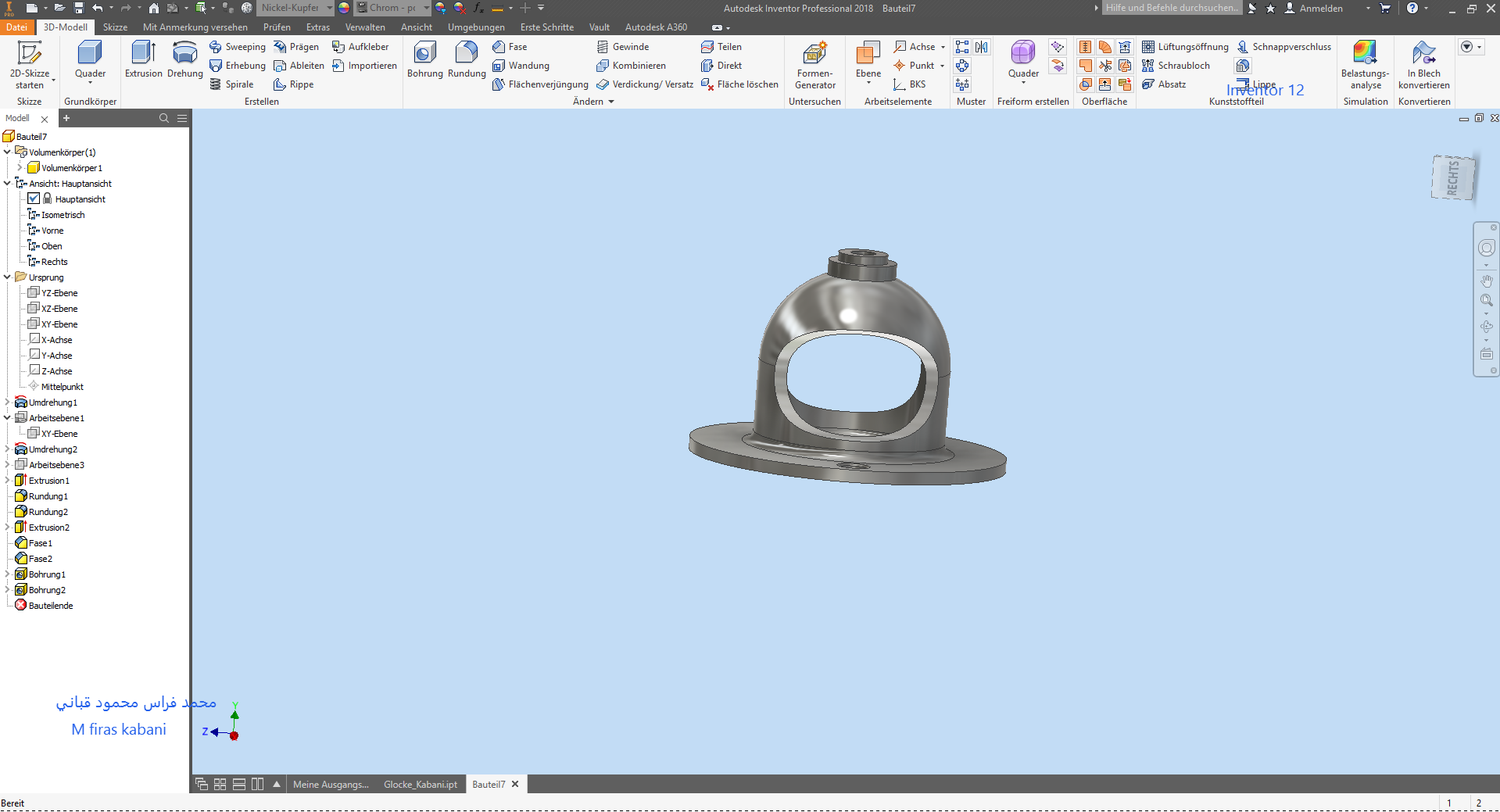The height and width of the screenshot is (812, 1500).
Task: Choose the Prägen emboss tool
Action: [296, 47]
